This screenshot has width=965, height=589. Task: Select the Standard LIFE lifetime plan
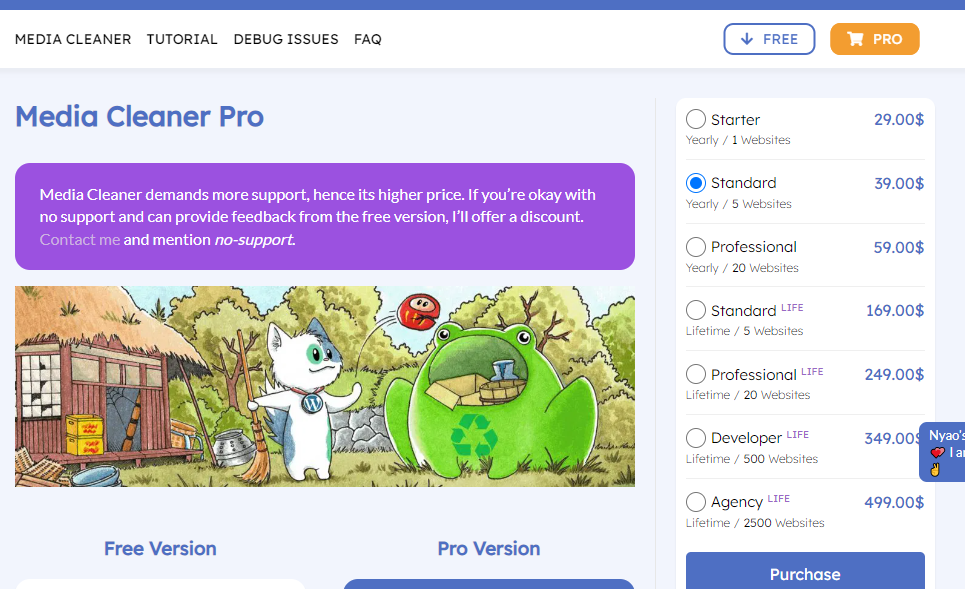pyautogui.click(x=696, y=310)
